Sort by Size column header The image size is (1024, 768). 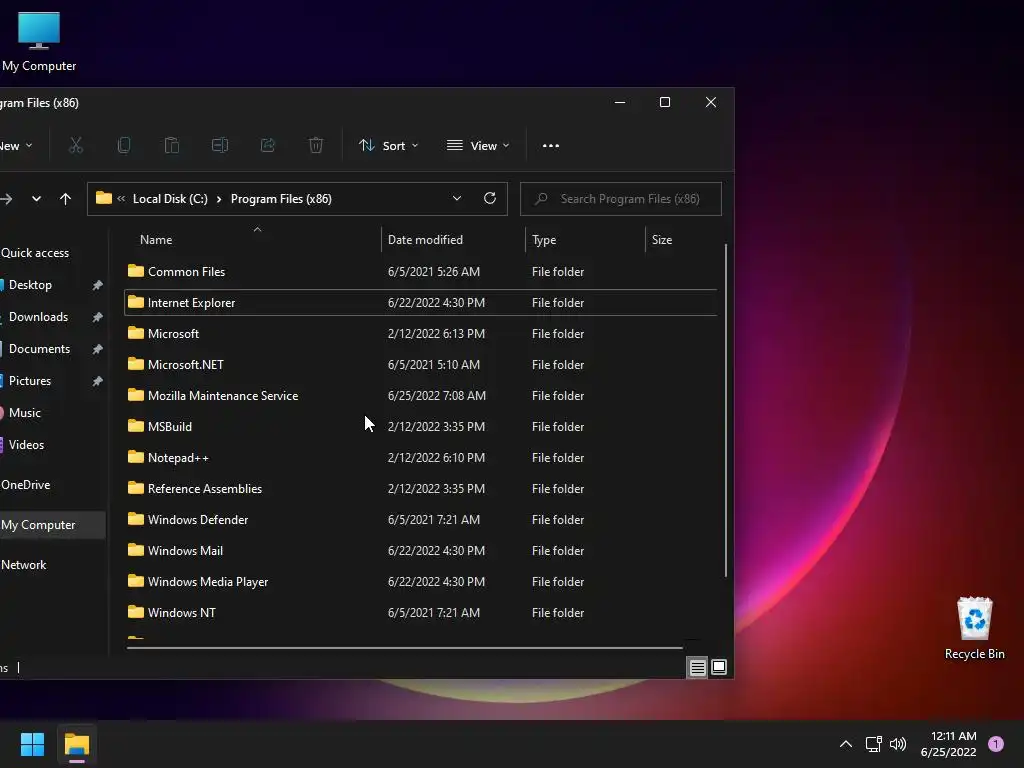coord(662,240)
